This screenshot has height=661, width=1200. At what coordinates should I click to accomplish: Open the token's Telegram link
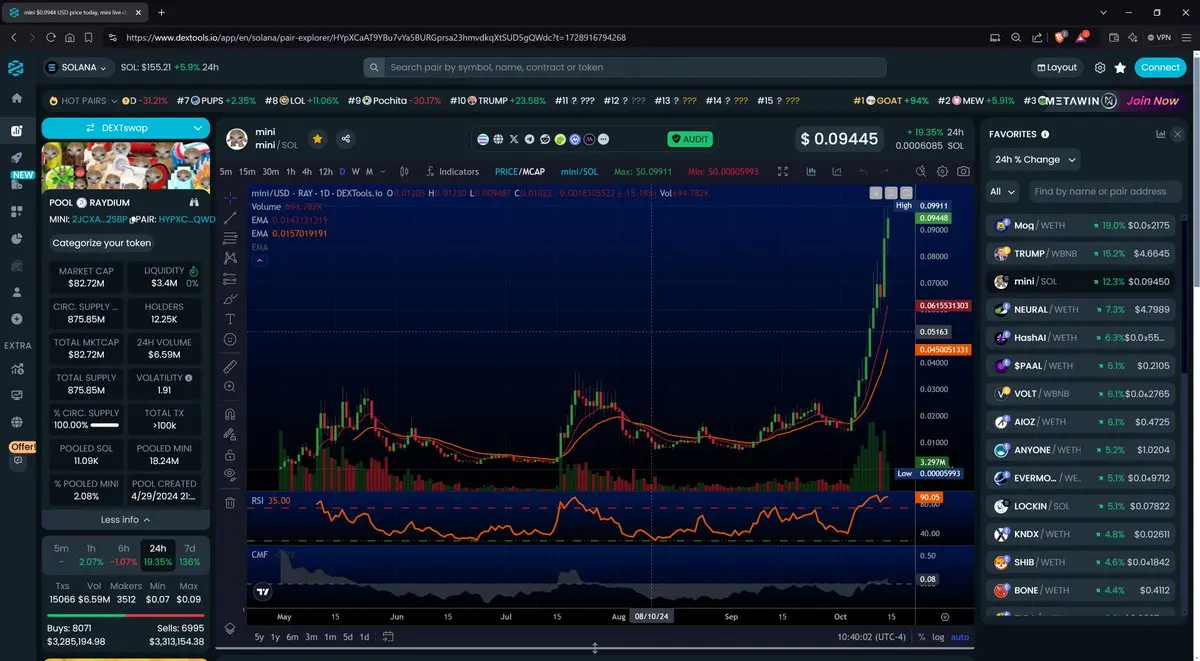(530, 139)
